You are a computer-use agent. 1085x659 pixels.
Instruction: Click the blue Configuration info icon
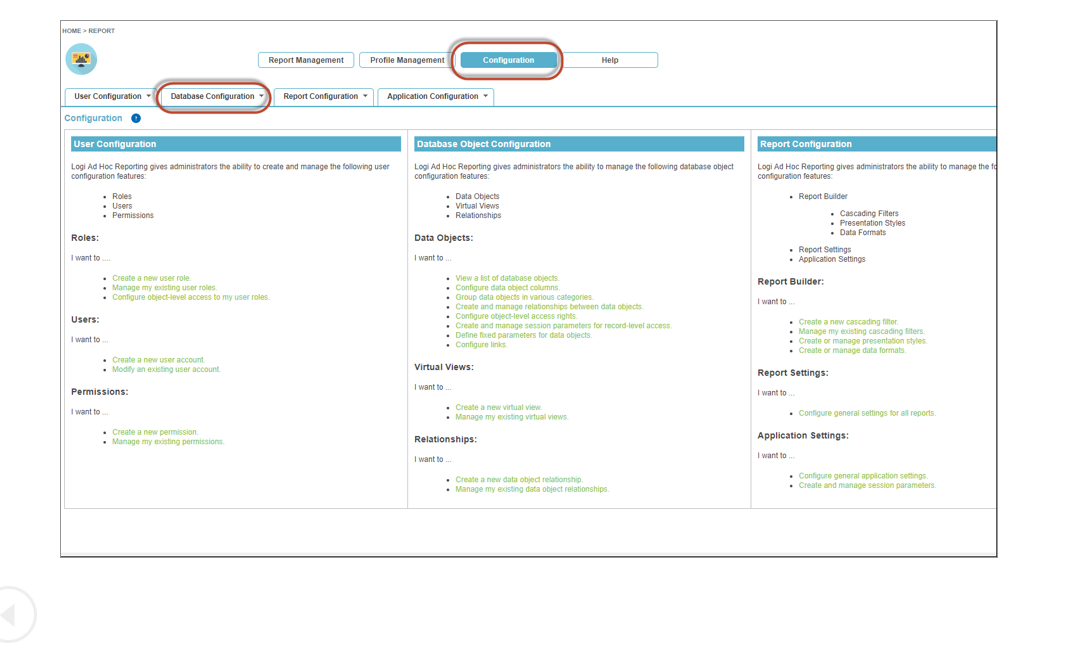(136, 118)
